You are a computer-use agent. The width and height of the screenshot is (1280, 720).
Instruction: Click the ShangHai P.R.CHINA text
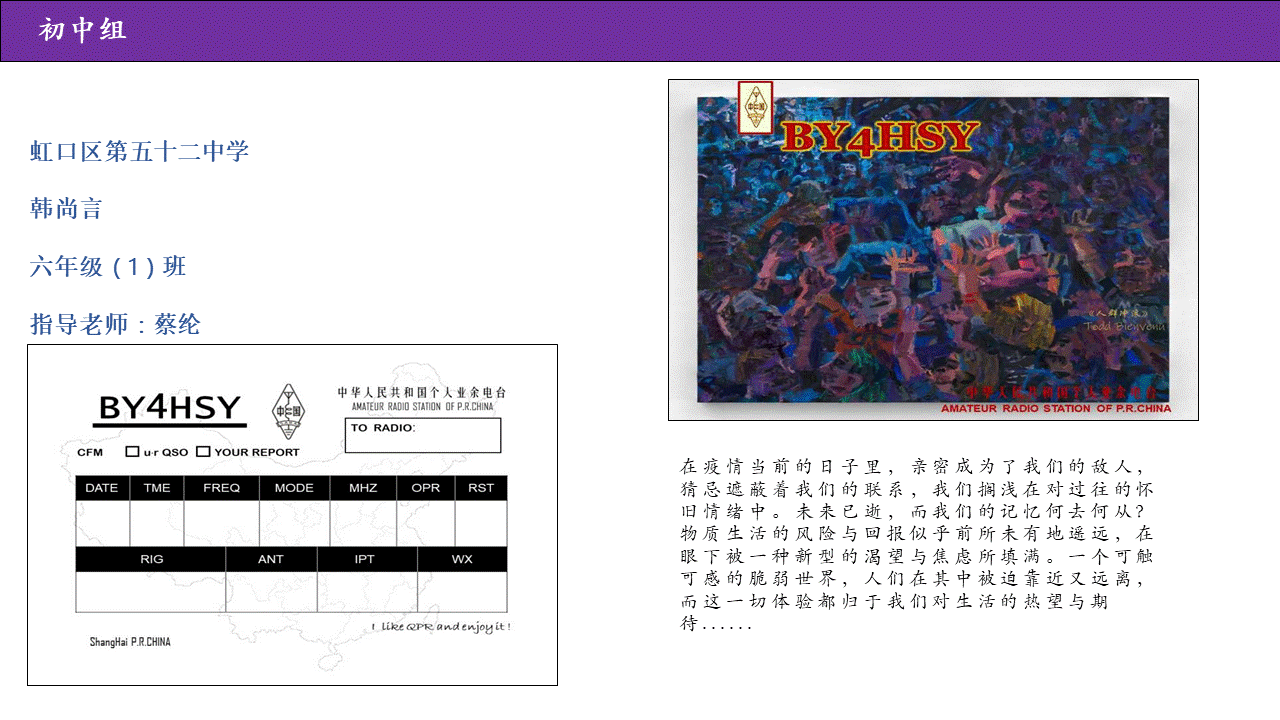point(130,642)
